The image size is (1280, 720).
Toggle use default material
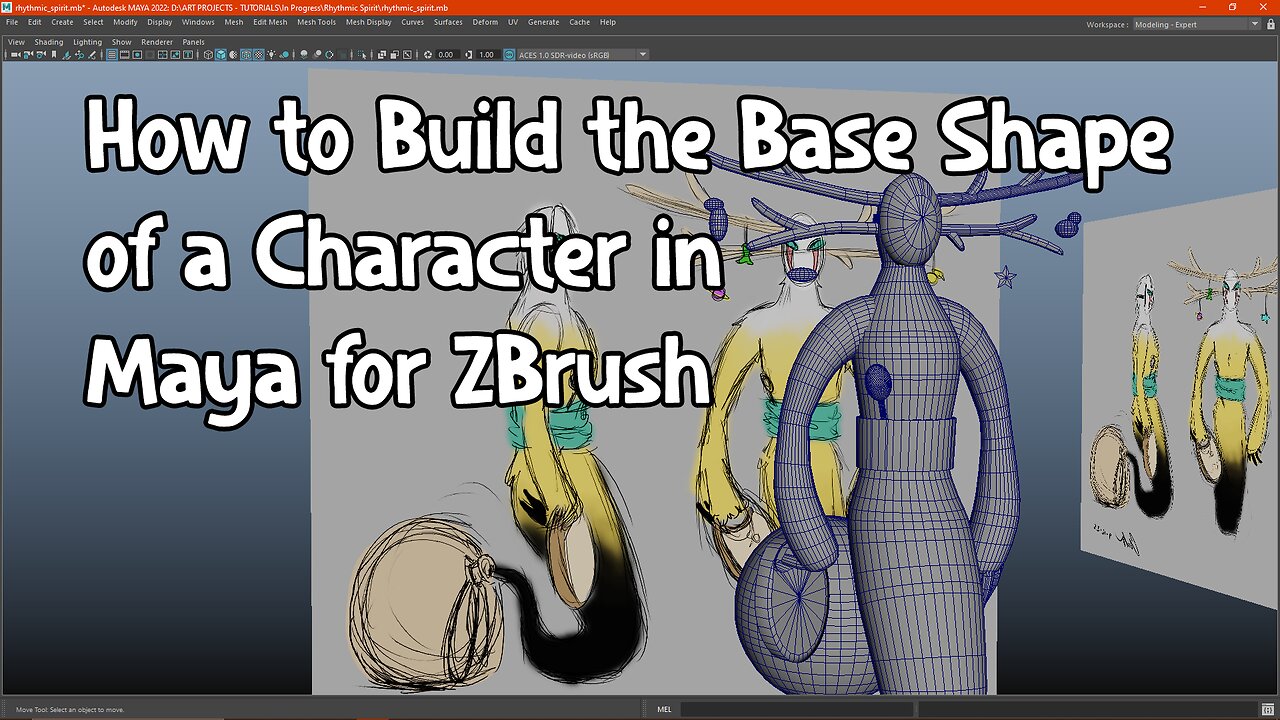[x=233, y=55]
